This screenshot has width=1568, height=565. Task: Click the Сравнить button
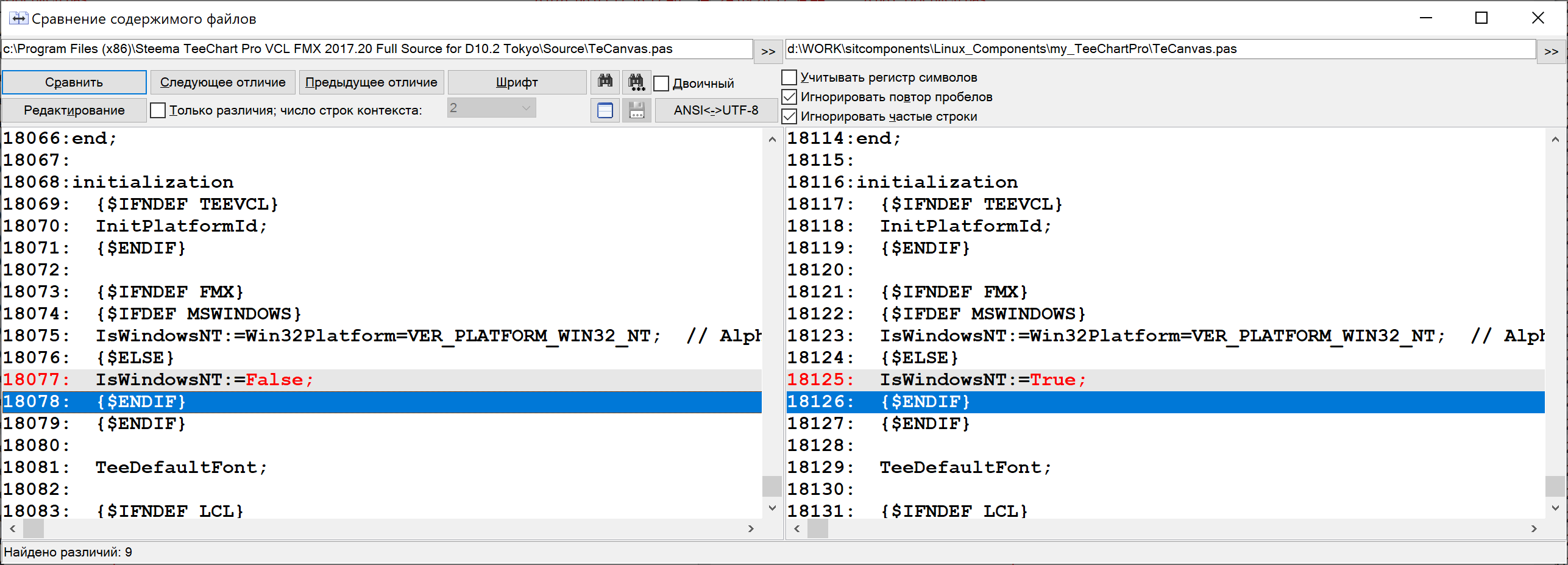74,82
